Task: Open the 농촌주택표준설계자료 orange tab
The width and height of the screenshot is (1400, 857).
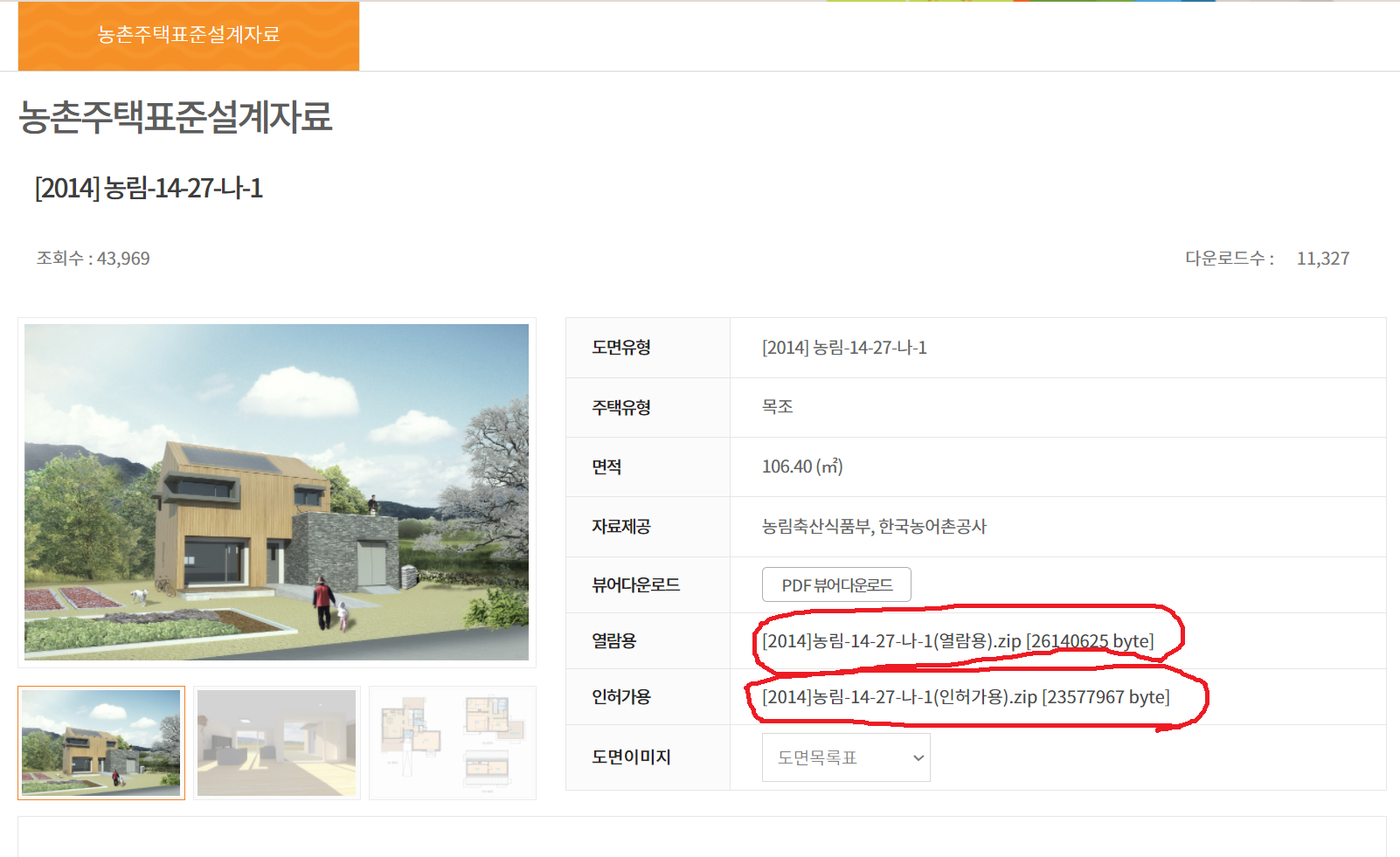Action: tap(189, 36)
